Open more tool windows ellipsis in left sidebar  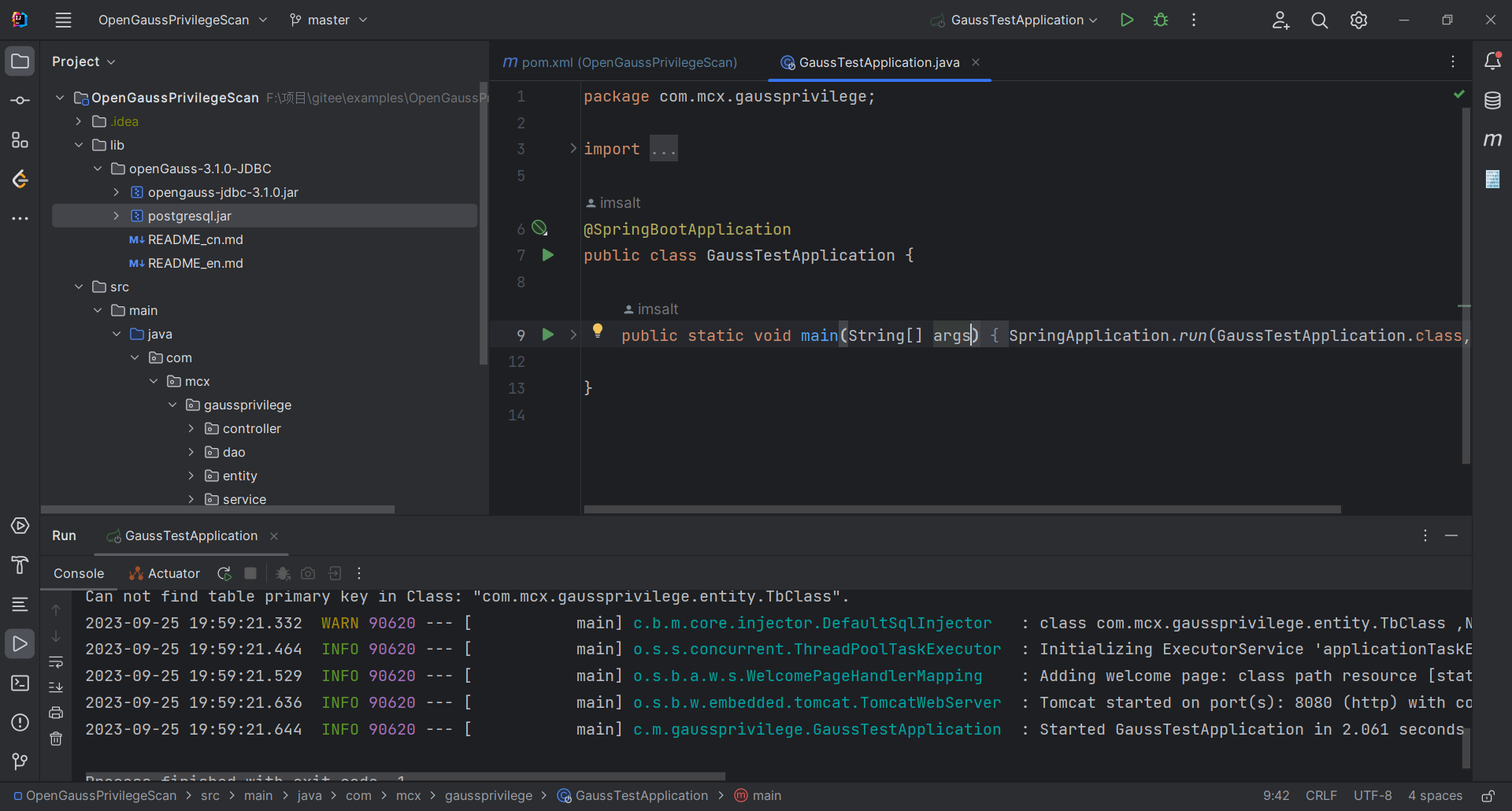pyautogui.click(x=20, y=219)
